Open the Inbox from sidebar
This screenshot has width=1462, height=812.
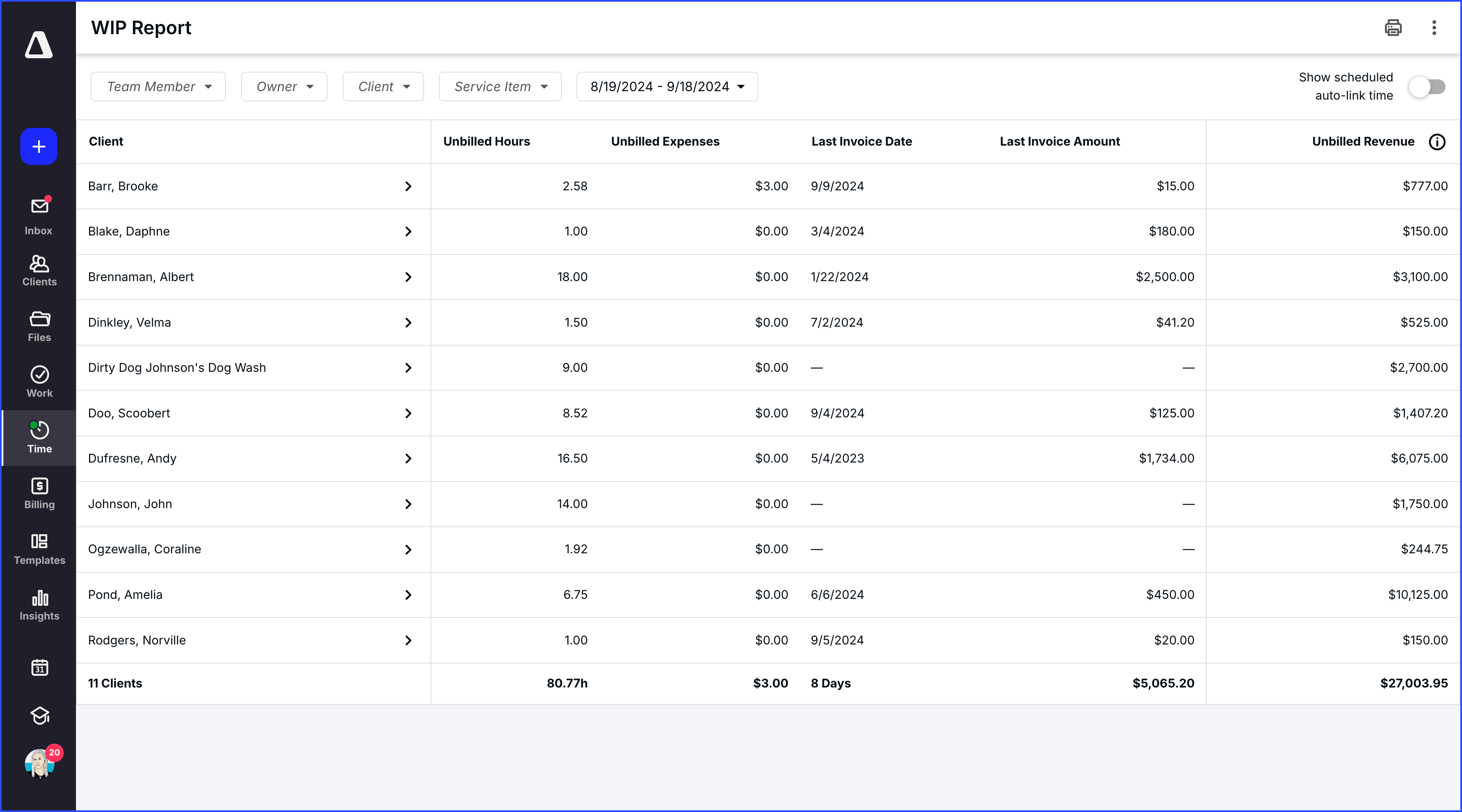pyautogui.click(x=38, y=215)
